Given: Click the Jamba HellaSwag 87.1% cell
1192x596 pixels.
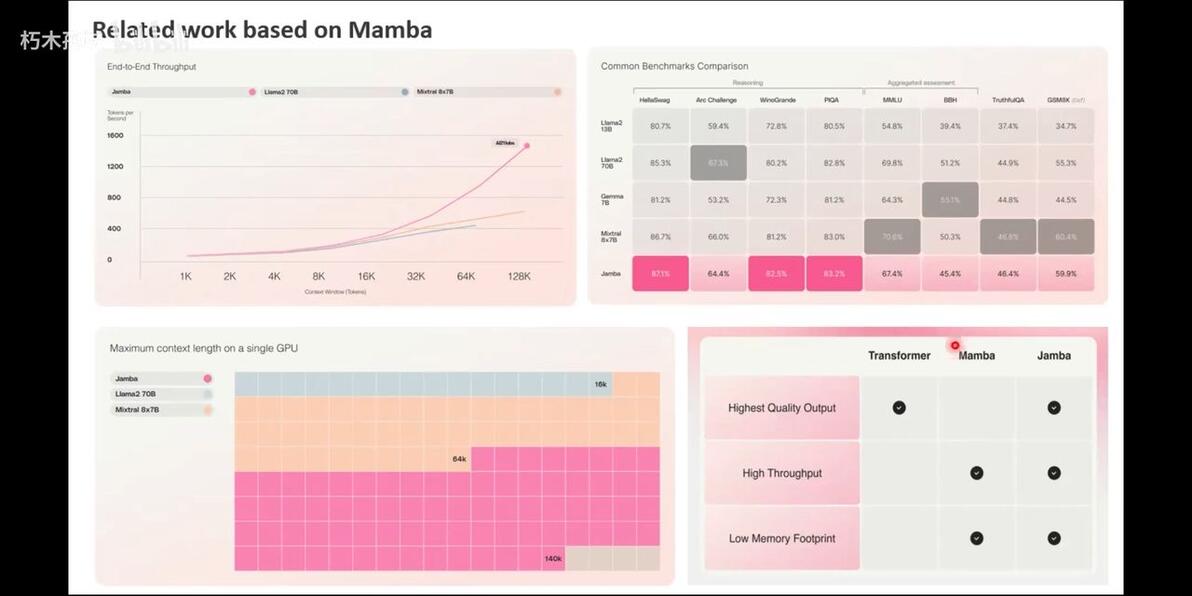Looking at the screenshot, I should click(x=660, y=274).
